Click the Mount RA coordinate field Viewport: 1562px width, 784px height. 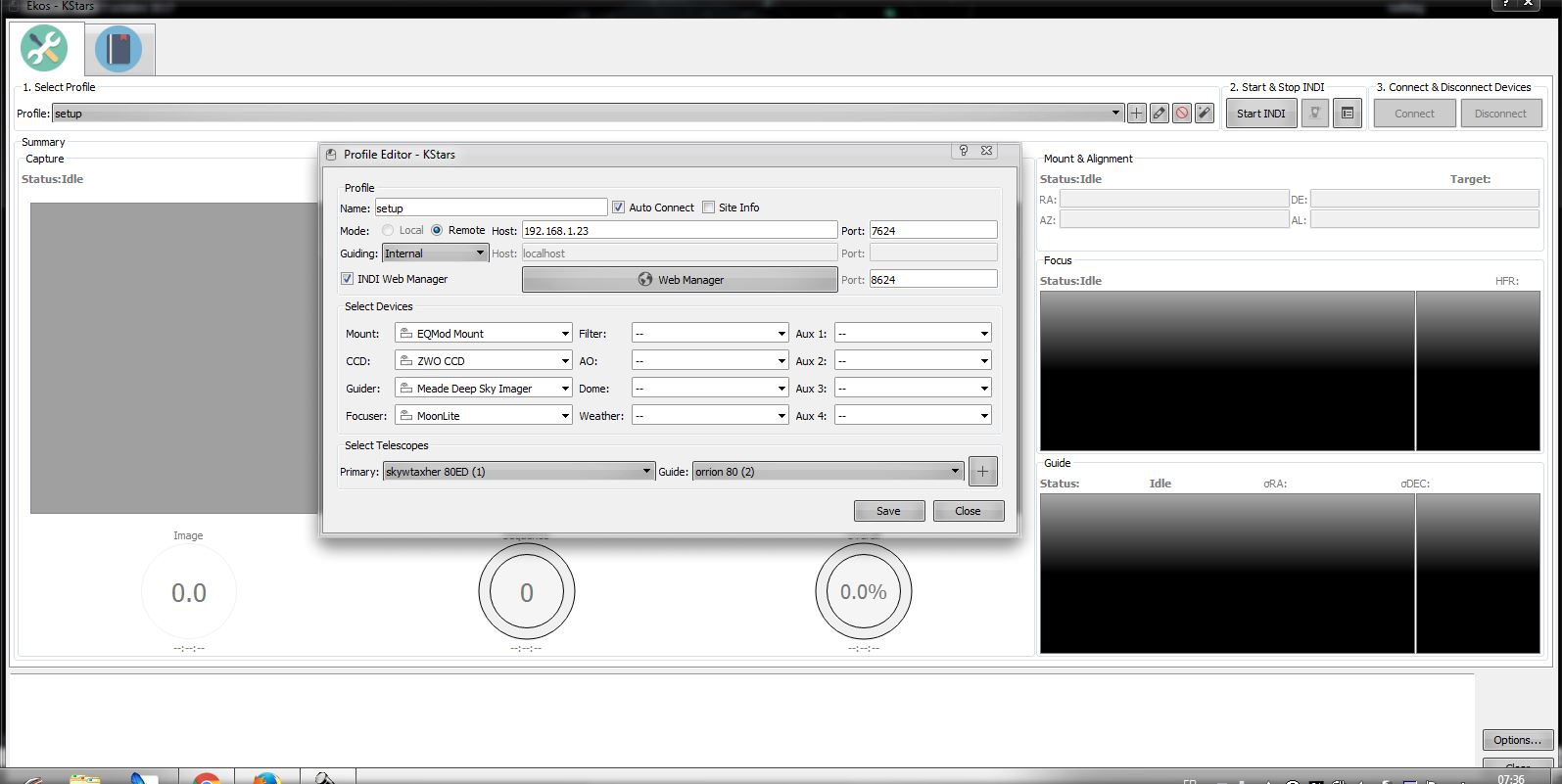pyautogui.click(x=1174, y=199)
